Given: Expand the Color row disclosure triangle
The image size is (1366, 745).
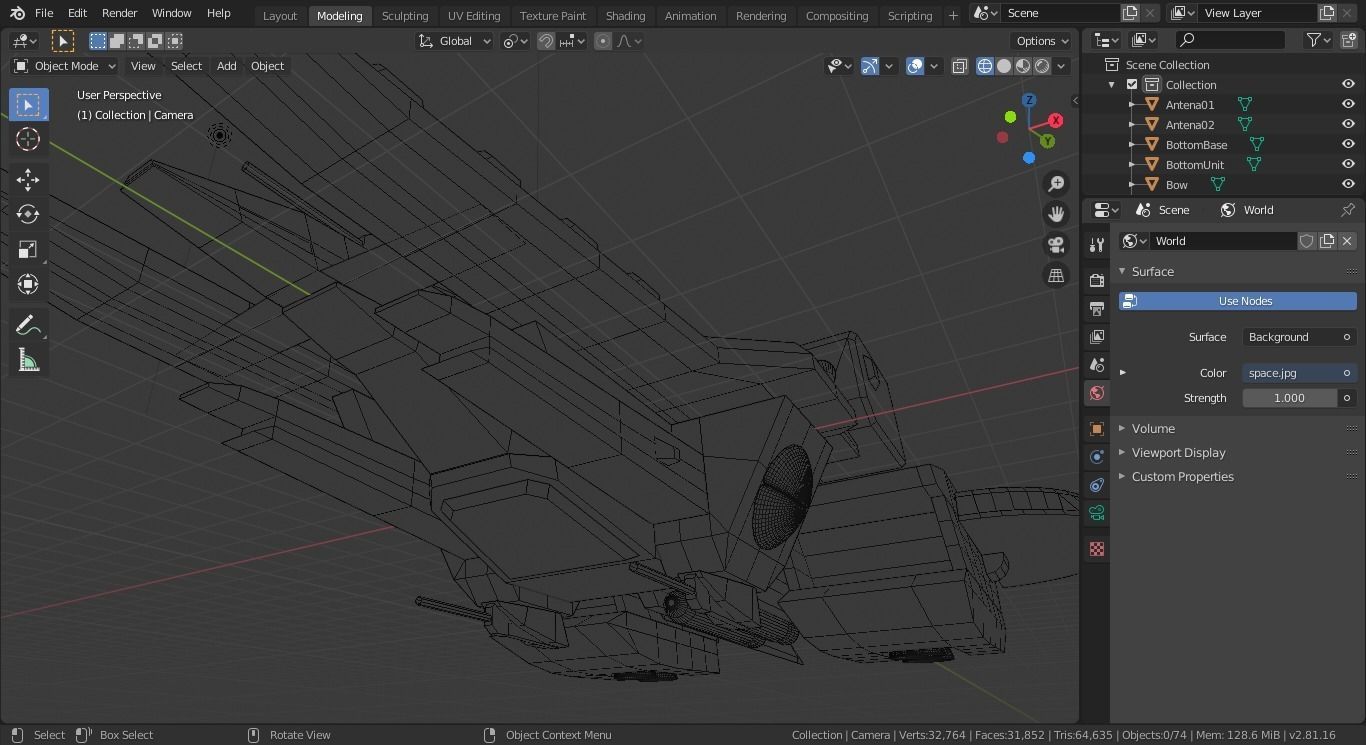Looking at the screenshot, I should pos(1123,373).
